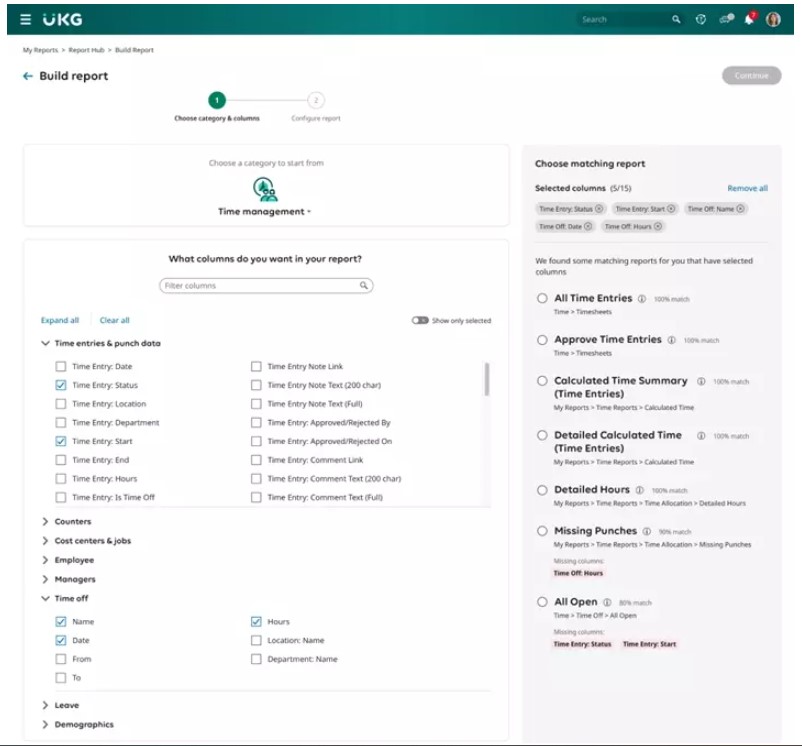802x746 pixels.
Task: Select the Missing Punches report radio button
Action: (542, 531)
